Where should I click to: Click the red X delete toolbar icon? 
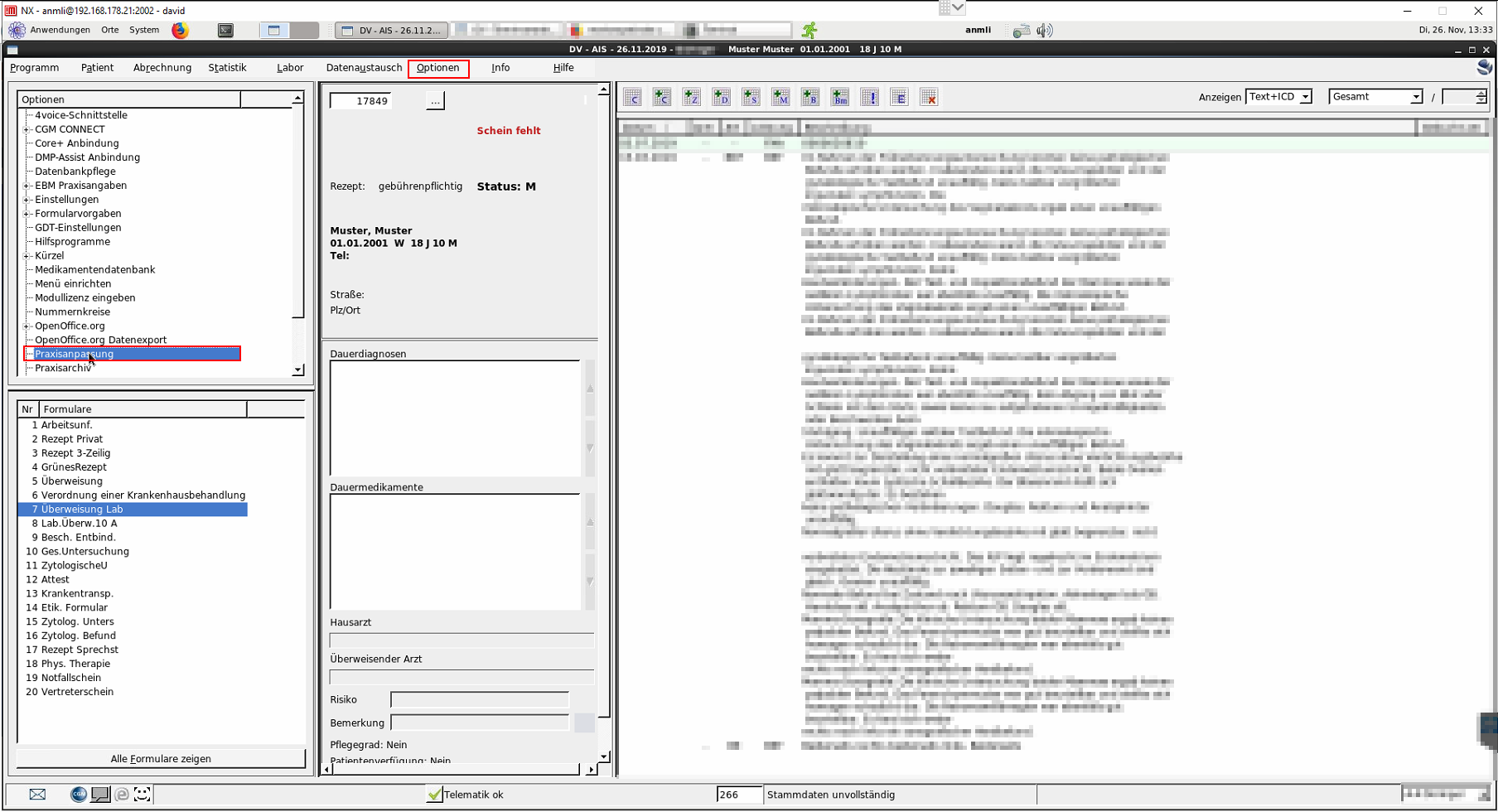pyautogui.click(x=929, y=98)
